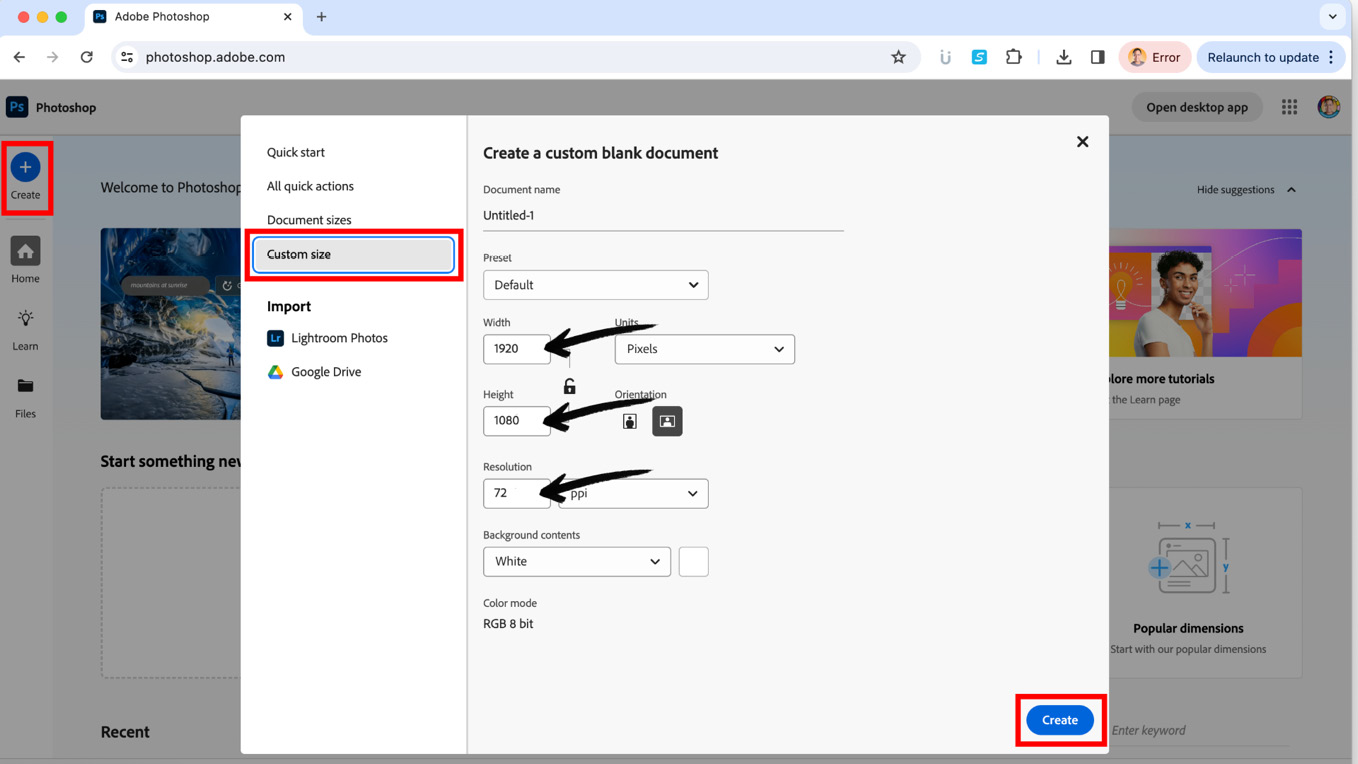This screenshot has width=1358, height=764.
Task: Click the Enter keyword search field
Action: click(1199, 731)
